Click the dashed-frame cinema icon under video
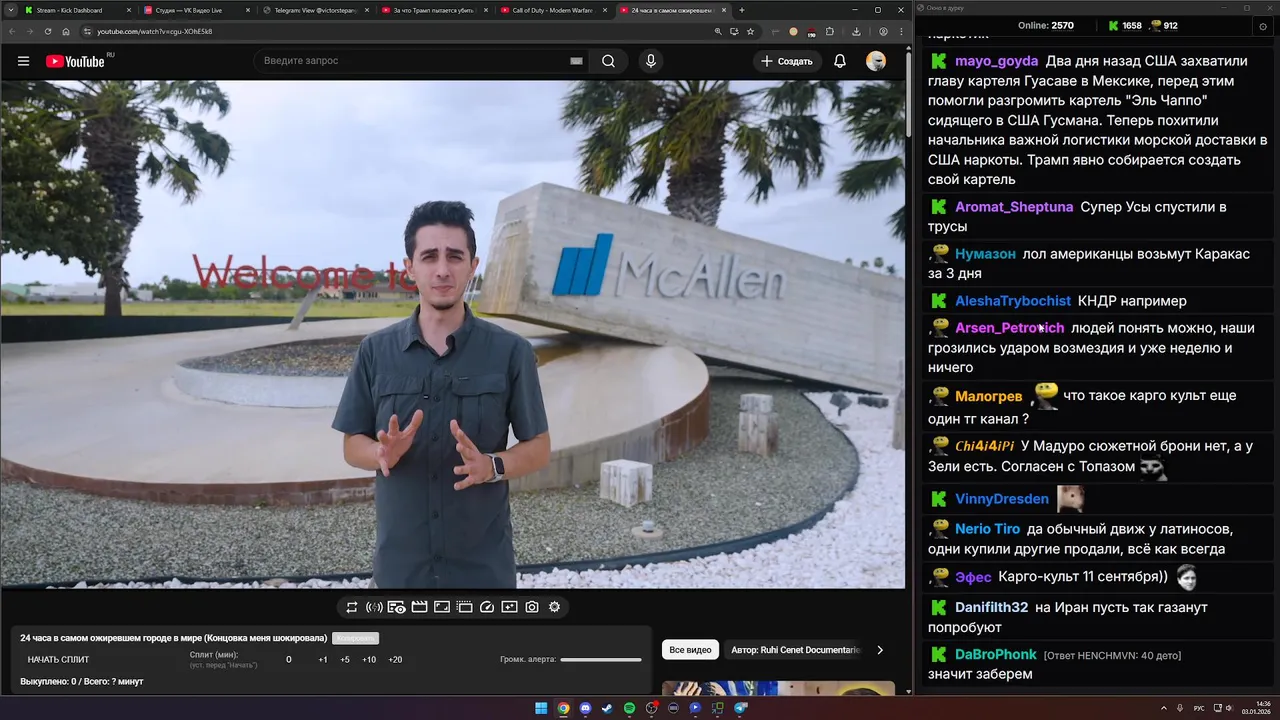Viewport: 1280px width, 720px height. pyautogui.click(x=465, y=607)
